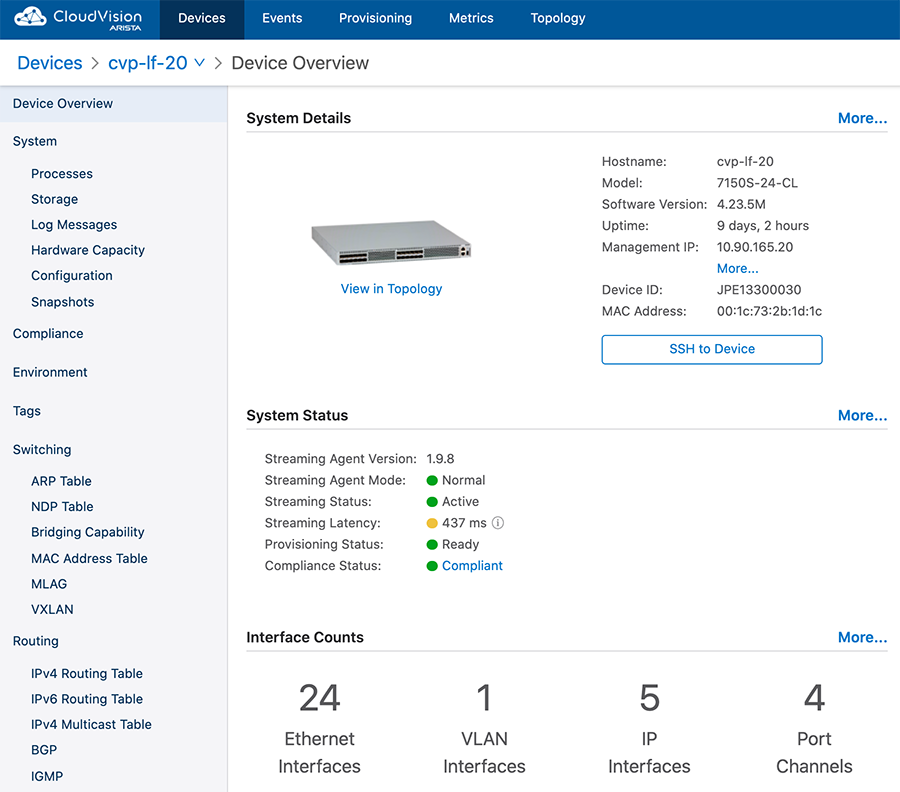
Task: Click the Streaming Latency info icon
Action: 498,523
